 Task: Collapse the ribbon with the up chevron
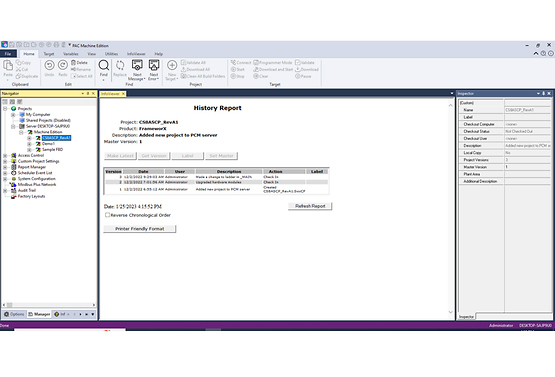pos(536,54)
